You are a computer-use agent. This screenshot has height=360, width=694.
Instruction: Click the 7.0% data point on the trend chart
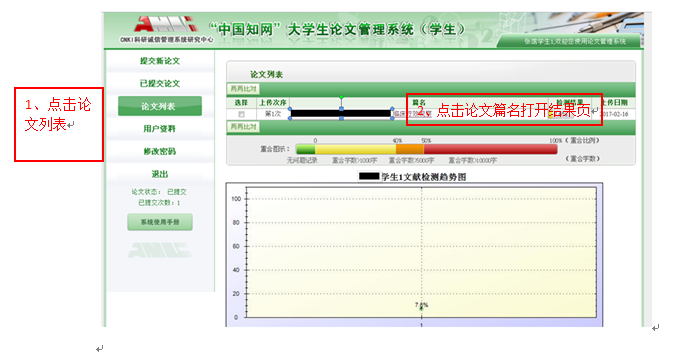tap(421, 309)
